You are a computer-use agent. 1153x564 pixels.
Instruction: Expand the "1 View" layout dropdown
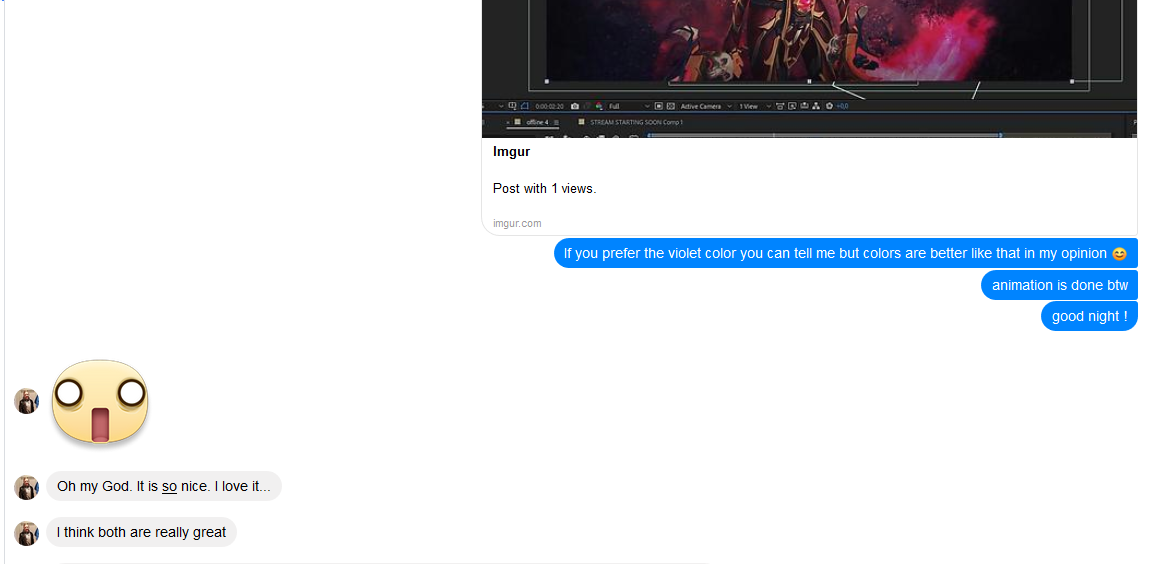(x=755, y=106)
